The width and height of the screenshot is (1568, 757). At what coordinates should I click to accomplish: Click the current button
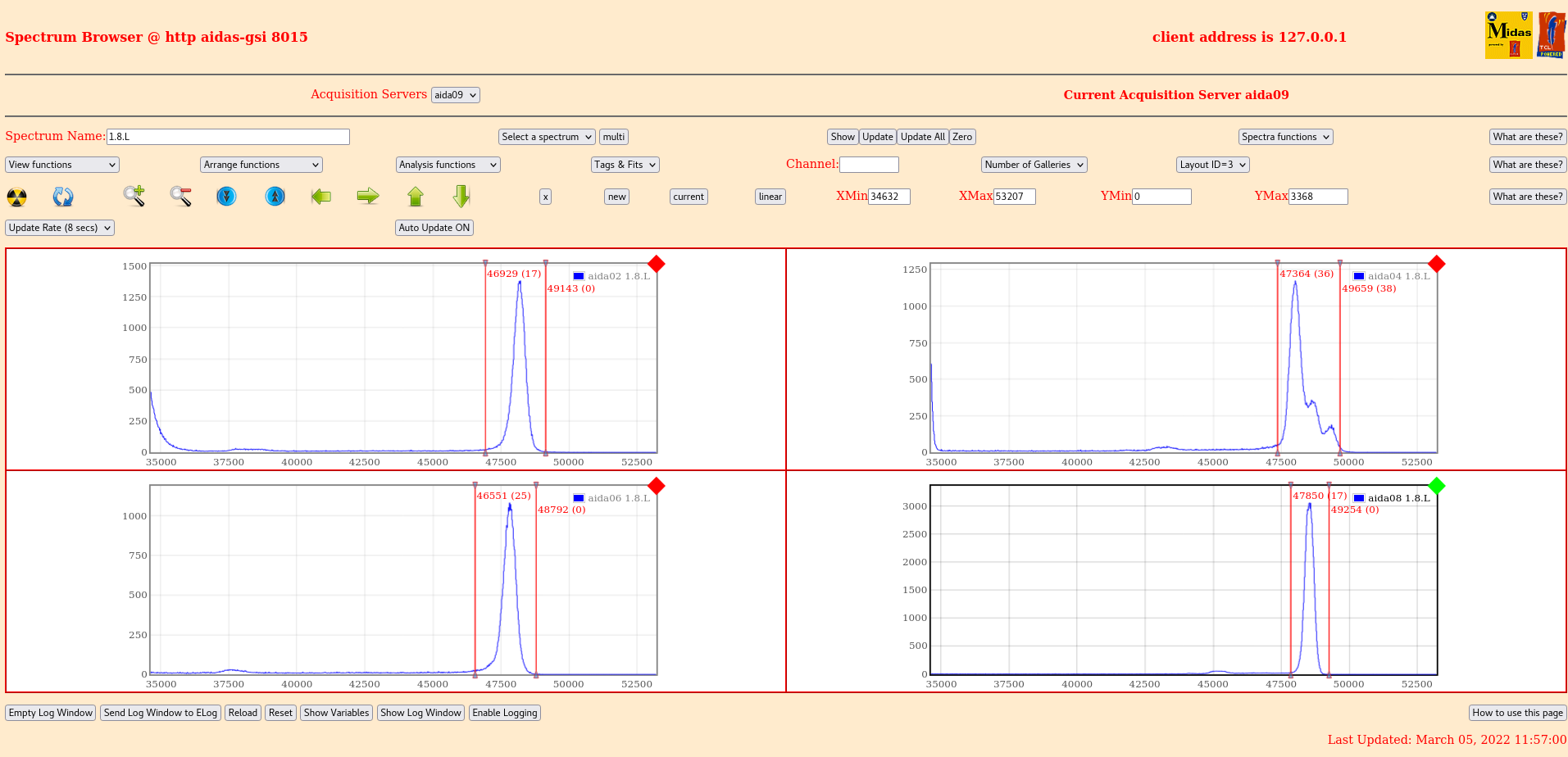point(689,197)
